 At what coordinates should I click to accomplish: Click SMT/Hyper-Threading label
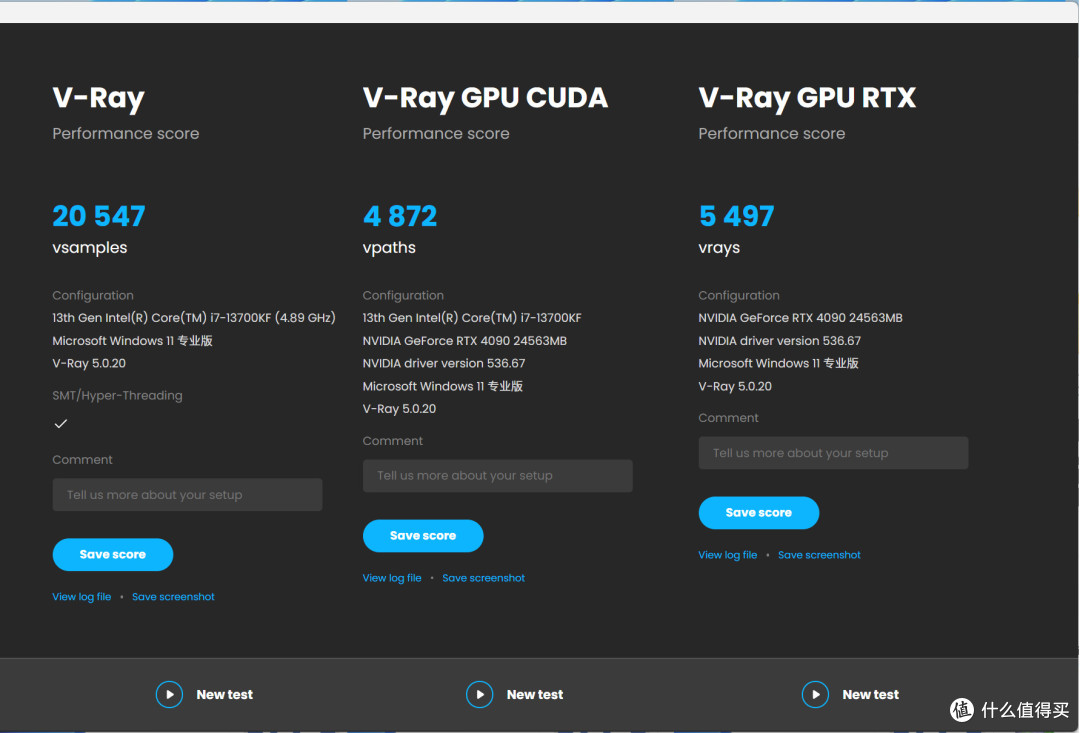pyautogui.click(x=117, y=395)
